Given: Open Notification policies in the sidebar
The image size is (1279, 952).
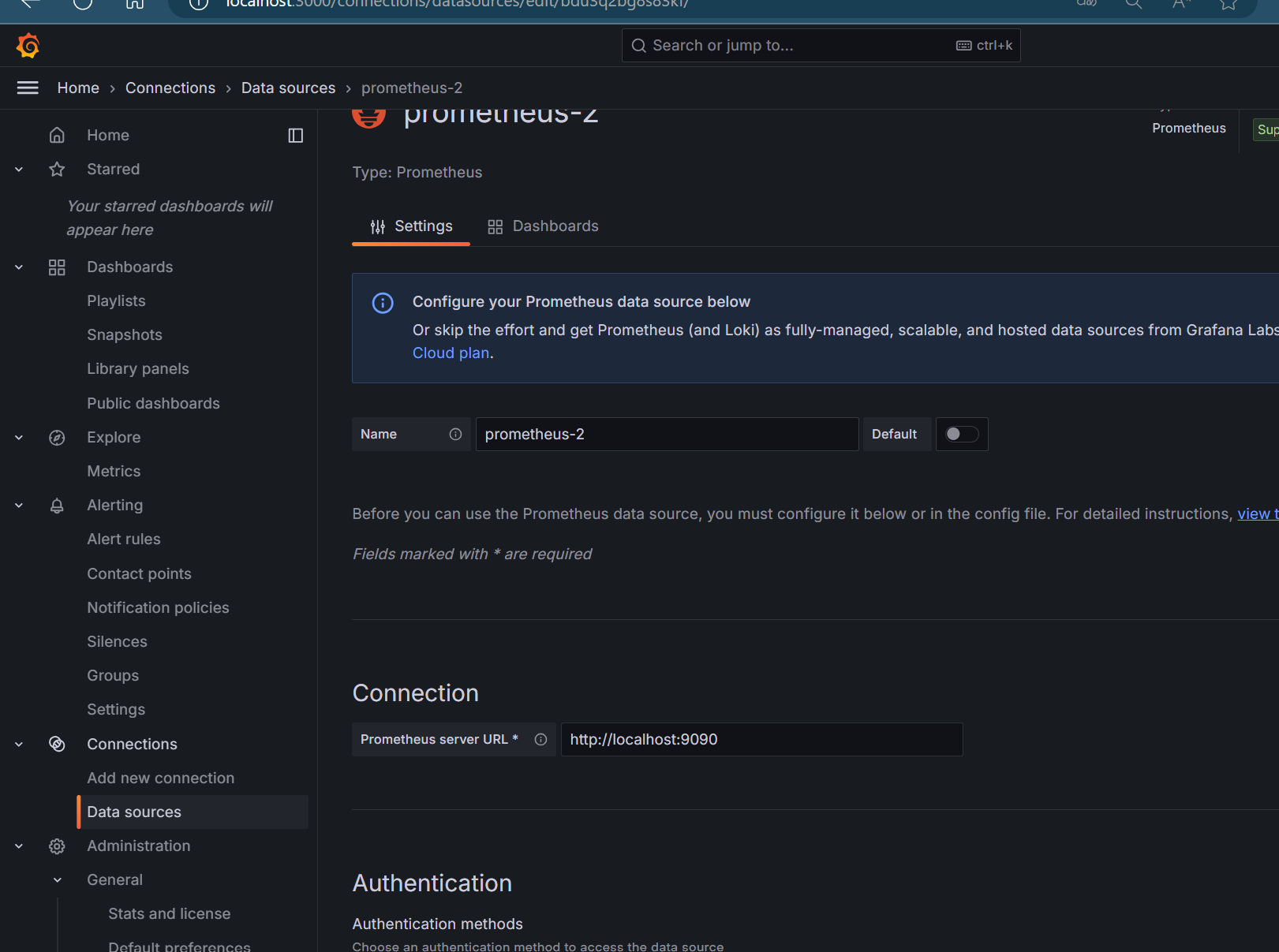Looking at the screenshot, I should pyautogui.click(x=158, y=607).
